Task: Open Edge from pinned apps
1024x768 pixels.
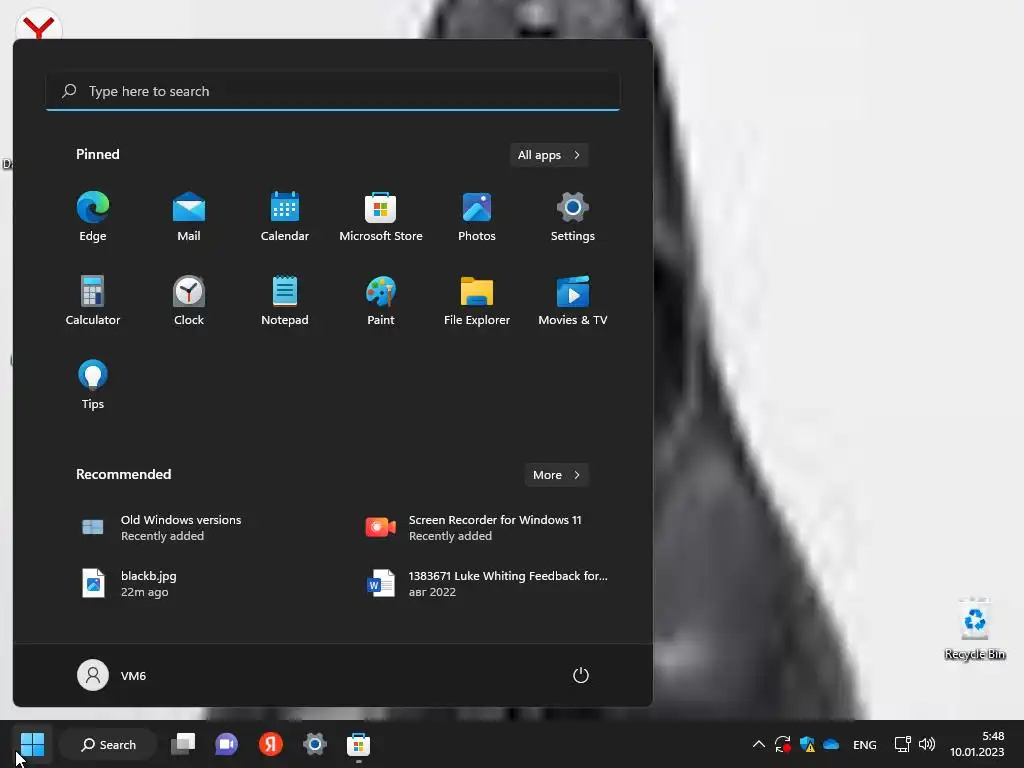Action: pyautogui.click(x=93, y=217)
